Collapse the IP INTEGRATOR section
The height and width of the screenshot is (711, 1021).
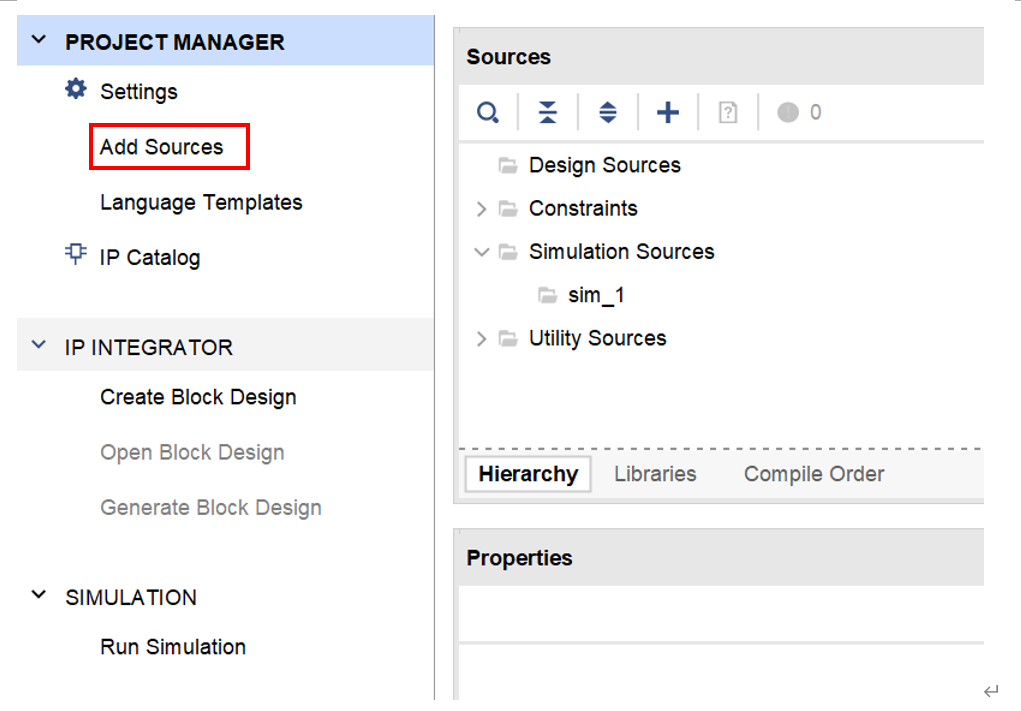[39, 346]
